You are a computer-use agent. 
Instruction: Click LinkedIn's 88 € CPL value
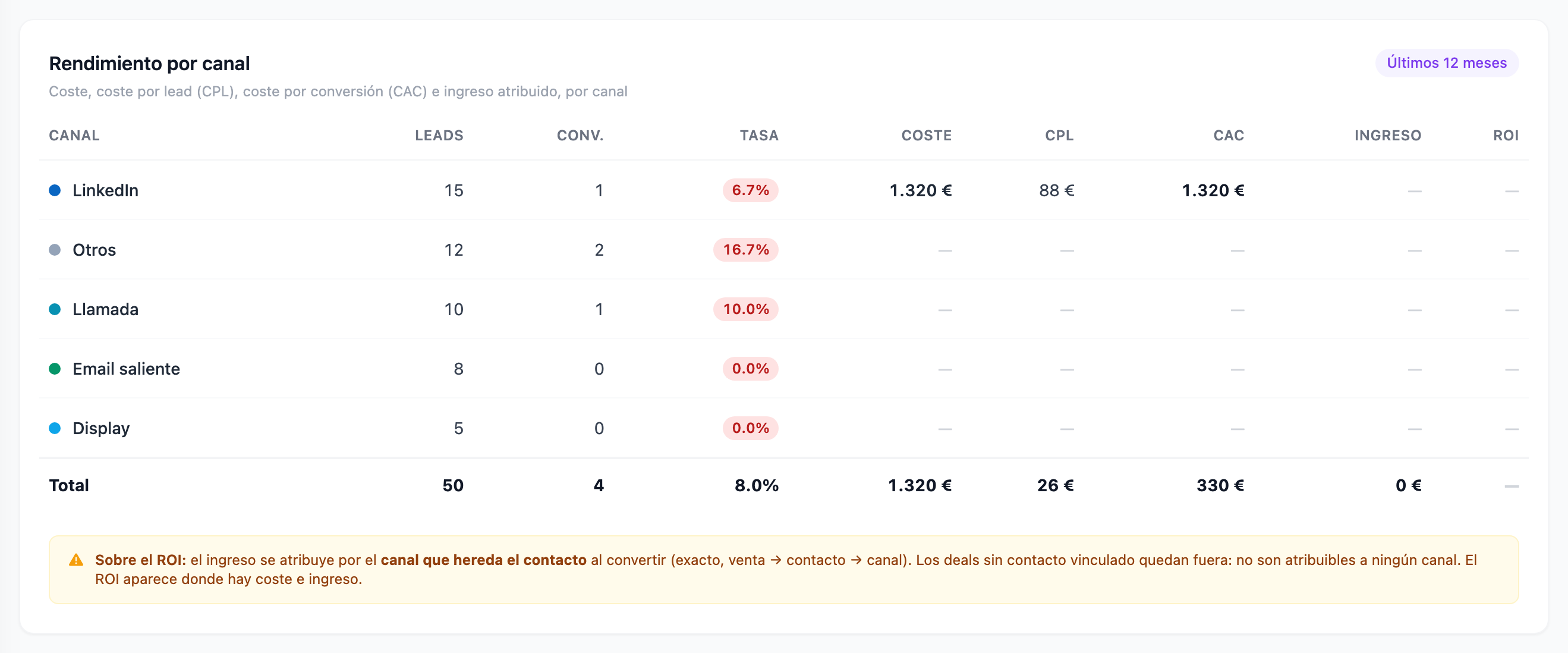pyautogui.click(x=1057, y=191)
